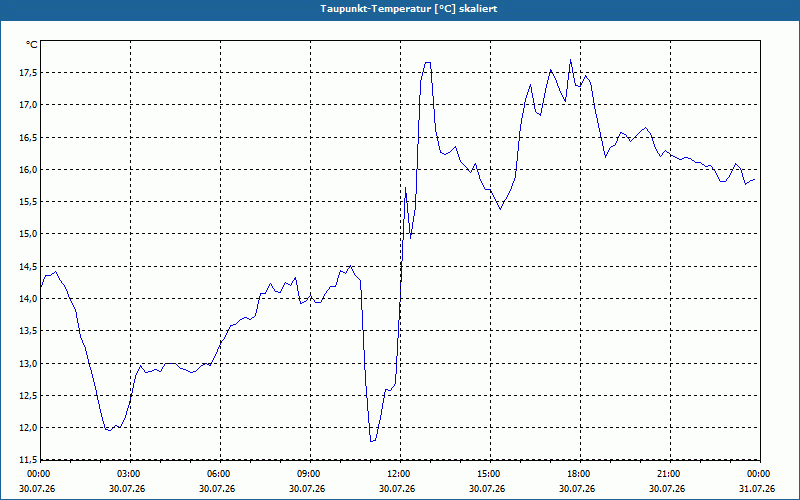Click the "30.07.26" date under 03:00
The image size is (800, 500).
[x=127, y=488]
